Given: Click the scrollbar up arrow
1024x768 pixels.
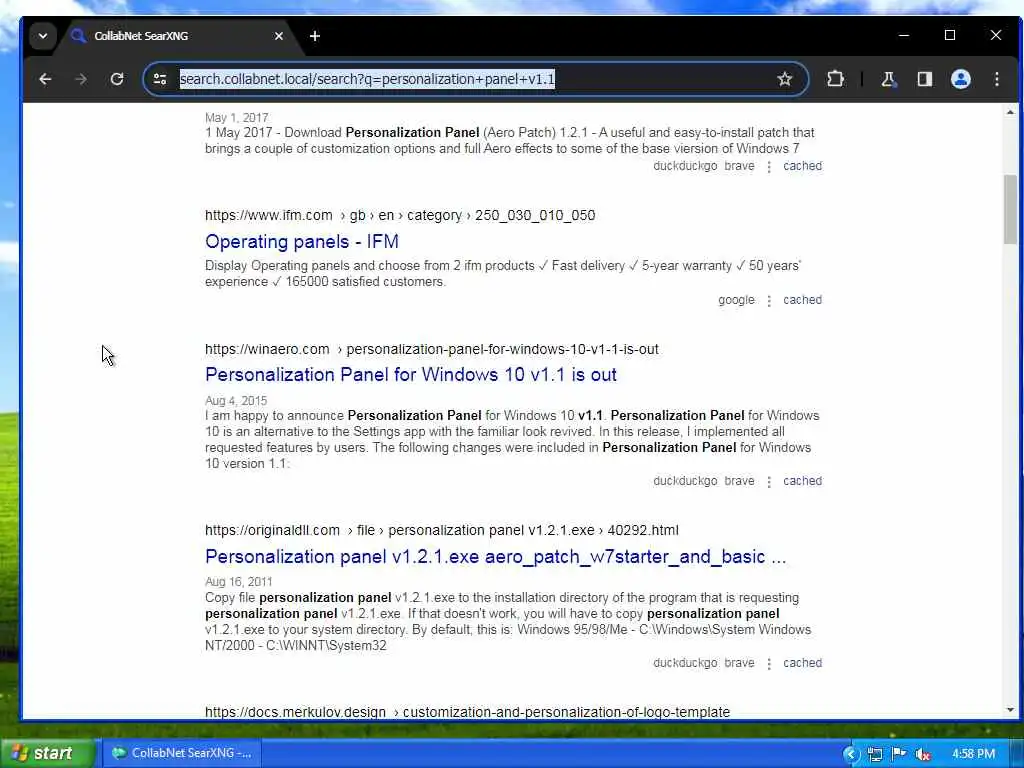Looking at the screenshot, I should 1010,112.
